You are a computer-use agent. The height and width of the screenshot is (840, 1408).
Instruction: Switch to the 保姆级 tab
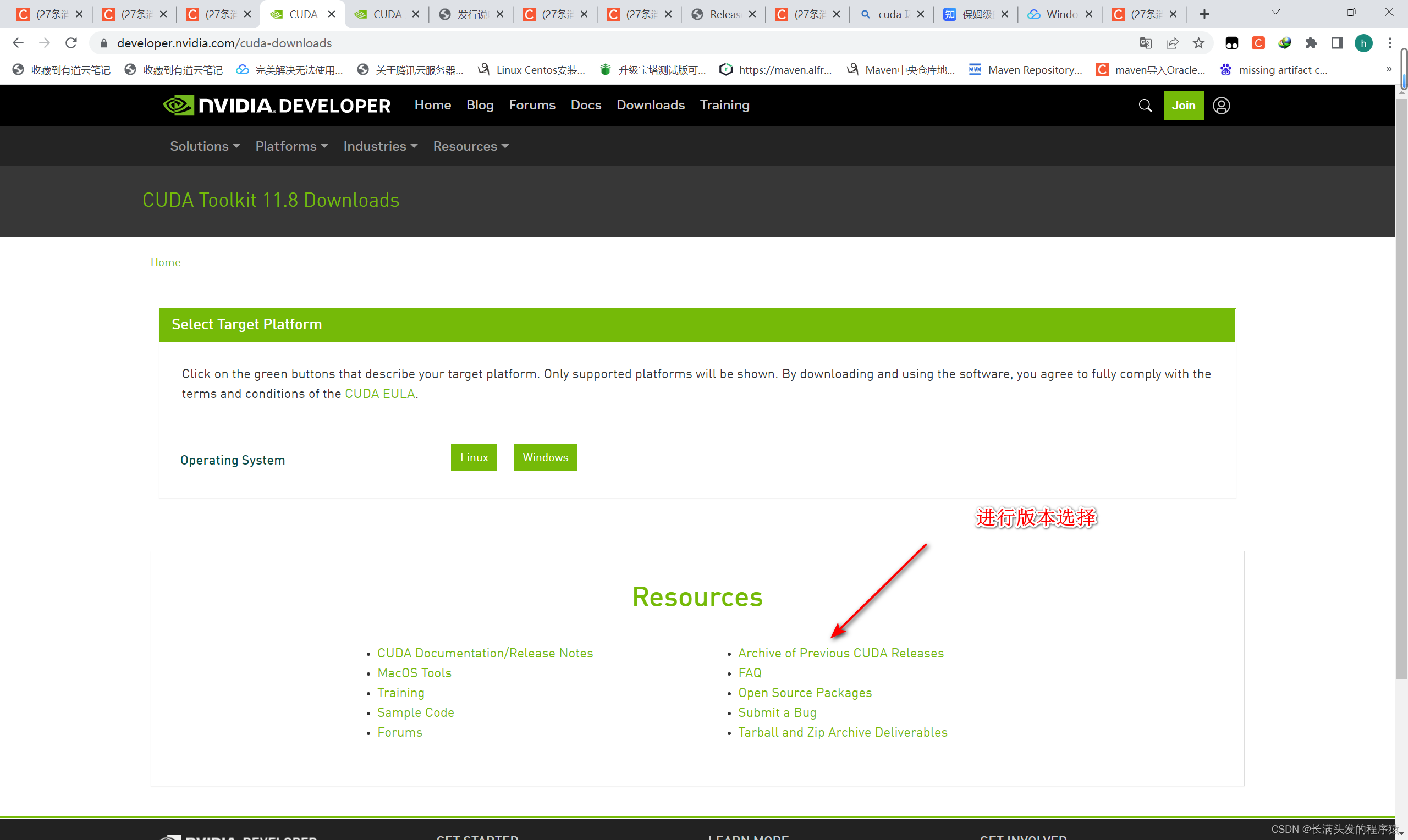(976, 14)
